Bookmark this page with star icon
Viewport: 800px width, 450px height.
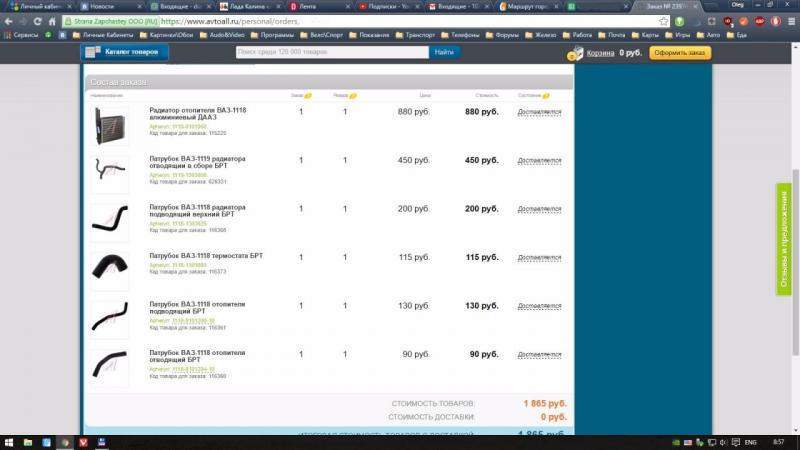pyautogui.click(x=663, y=21)
